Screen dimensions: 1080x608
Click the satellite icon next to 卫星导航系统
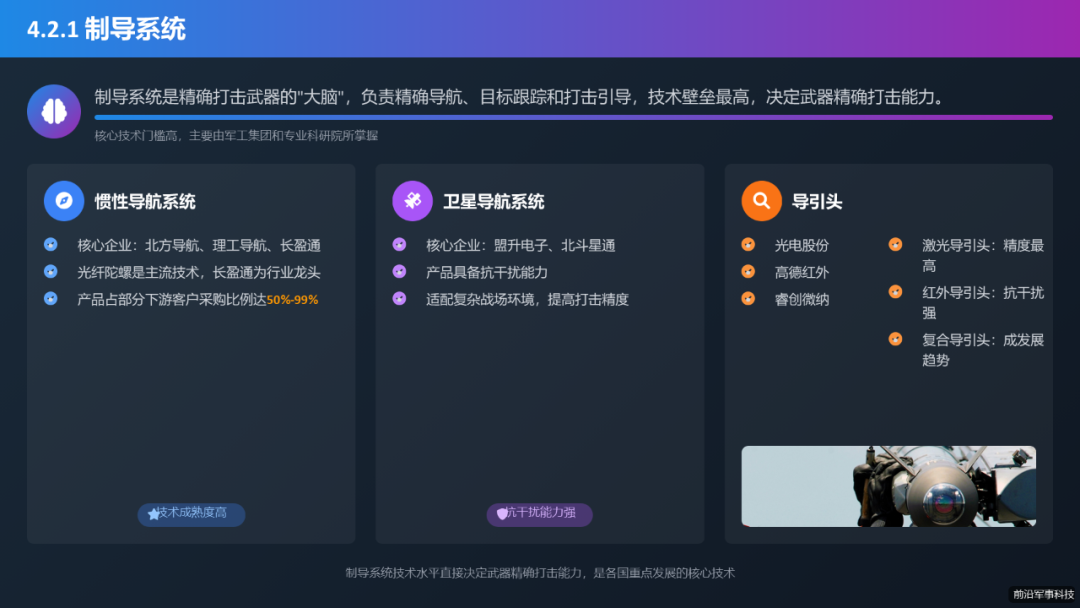click(412, 200)
